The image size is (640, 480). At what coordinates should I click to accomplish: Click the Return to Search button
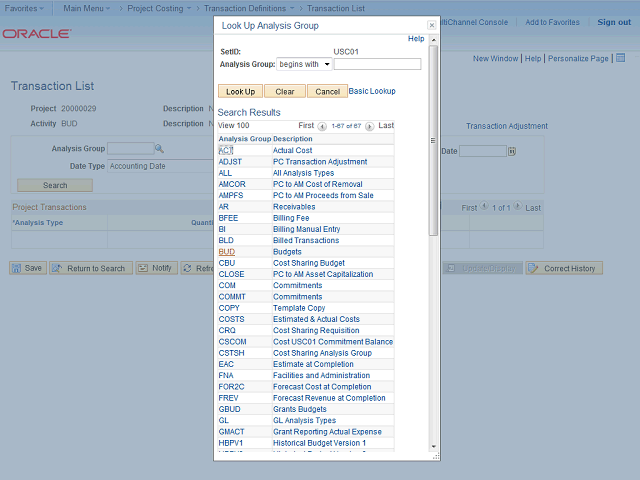tap(91, 268)
